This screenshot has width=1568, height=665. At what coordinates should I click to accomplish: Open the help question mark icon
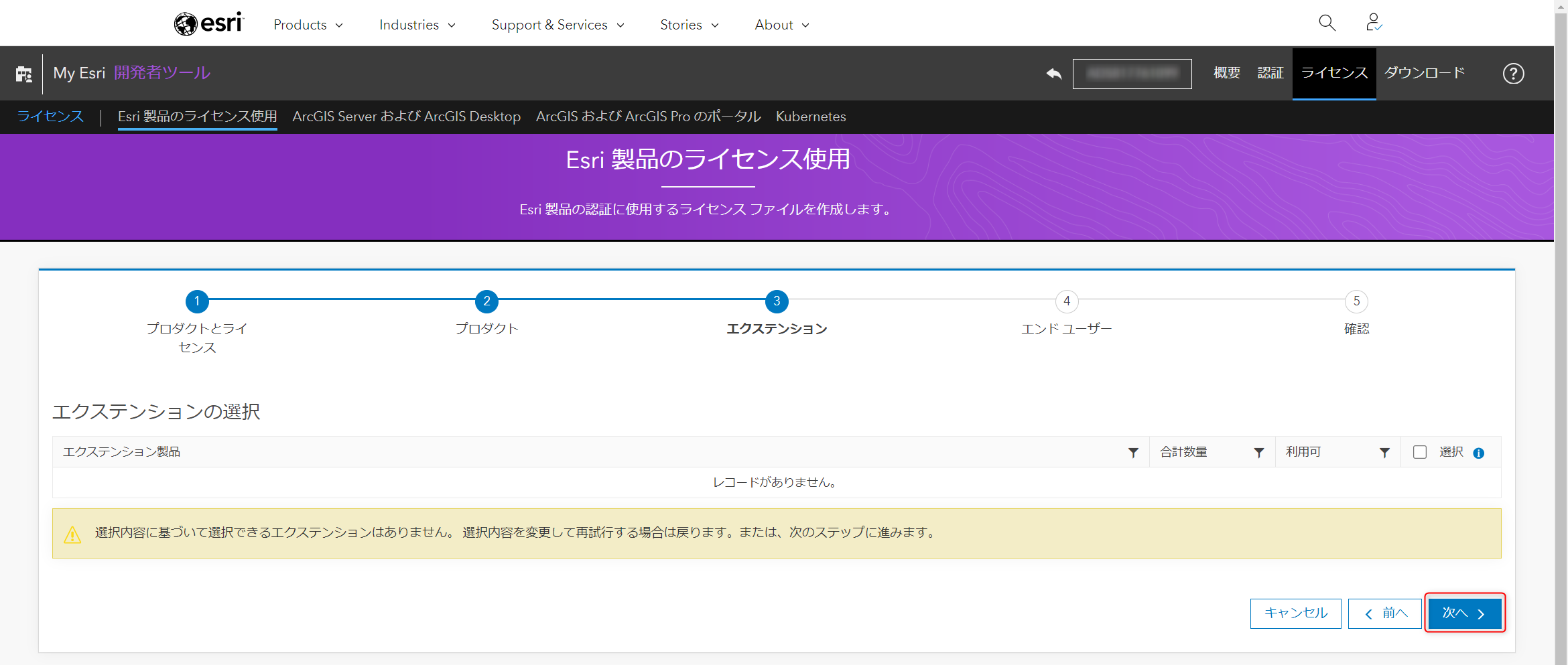pyautogui.click(x=1513, y=73)
